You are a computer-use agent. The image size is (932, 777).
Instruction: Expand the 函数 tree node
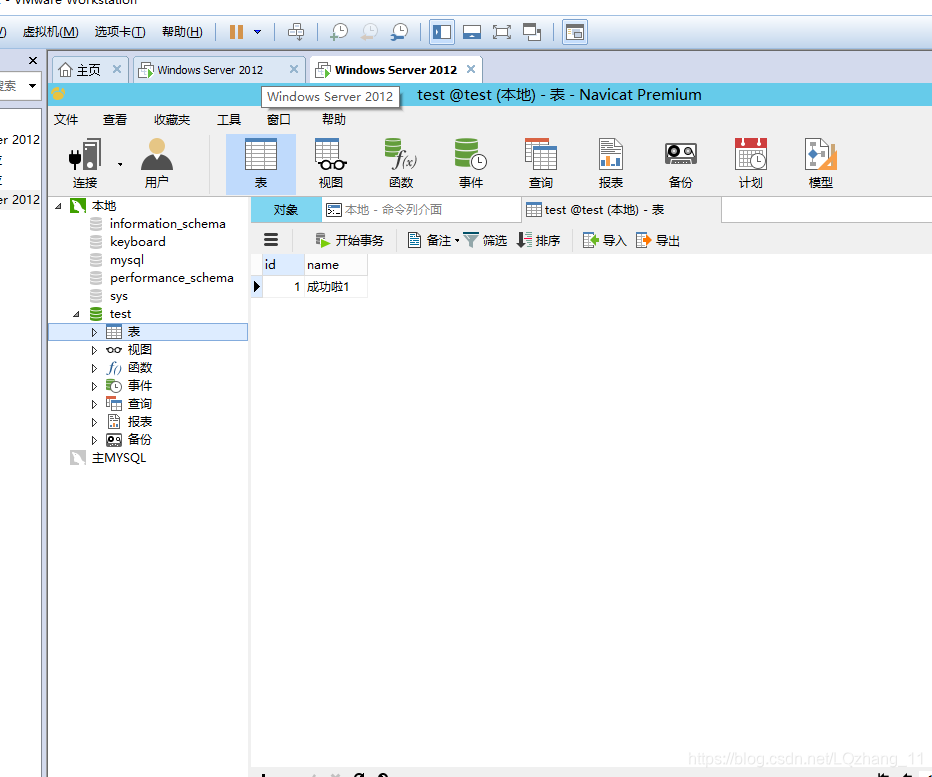[x=94, y=368]
